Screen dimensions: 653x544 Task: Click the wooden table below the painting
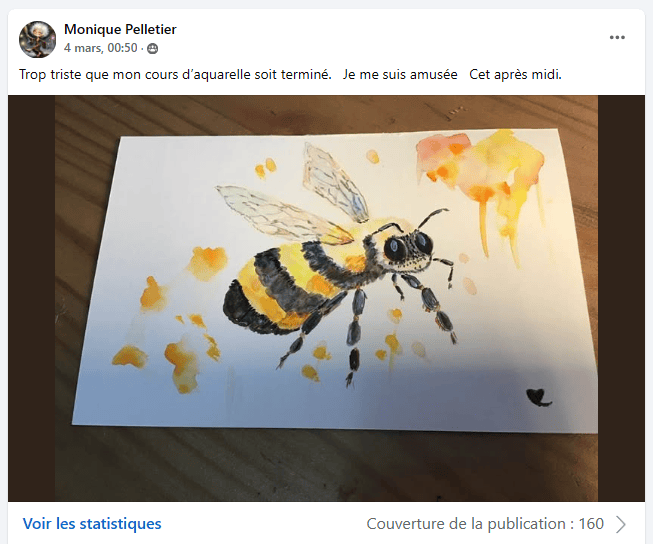[326, 467]
